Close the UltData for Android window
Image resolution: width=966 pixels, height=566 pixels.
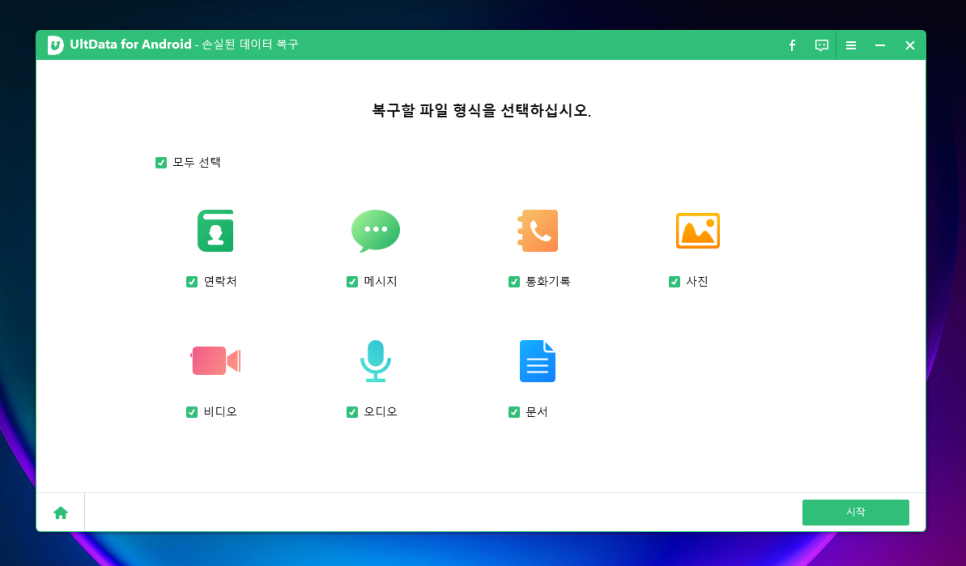click(x=909, y=45)
